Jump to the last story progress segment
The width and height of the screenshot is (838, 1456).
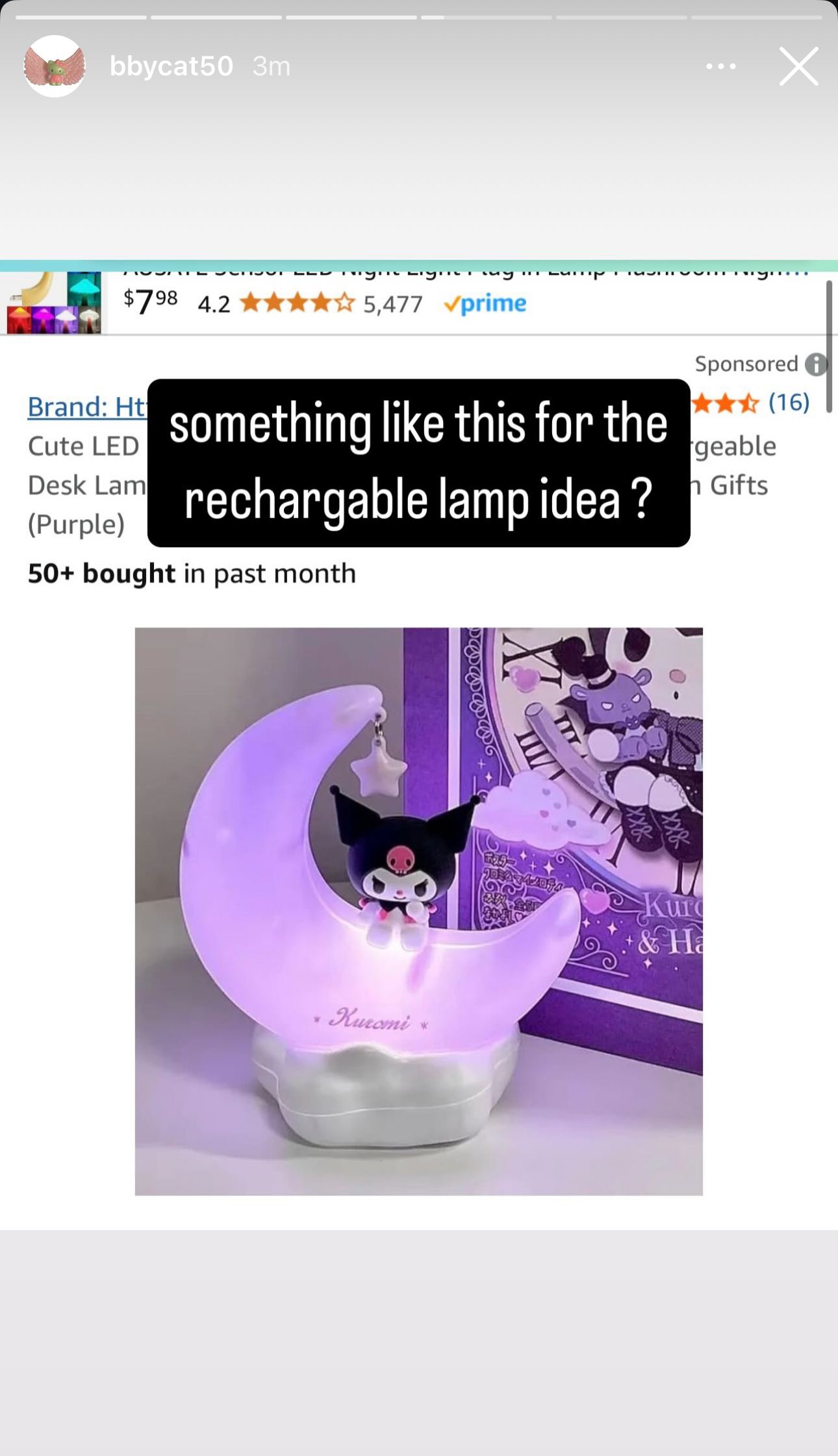pyautogui.click(x=757, y=17)
